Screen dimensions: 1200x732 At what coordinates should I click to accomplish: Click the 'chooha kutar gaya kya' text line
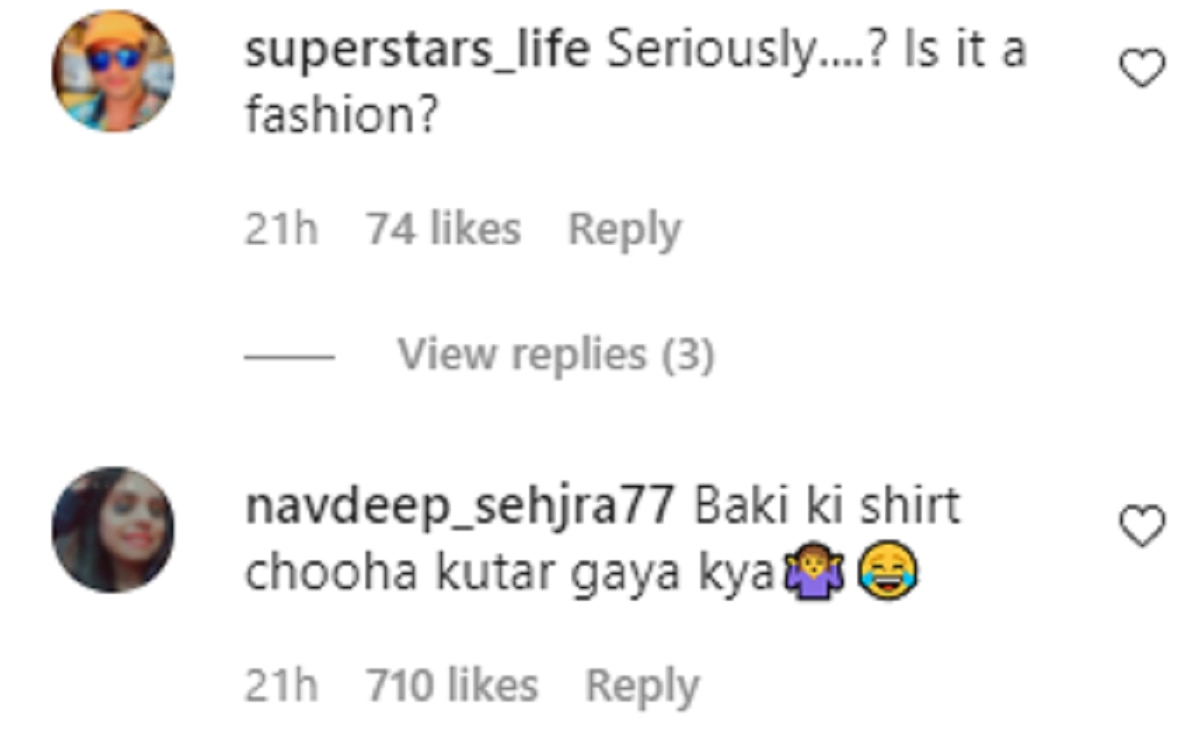(x=510, y=574)
